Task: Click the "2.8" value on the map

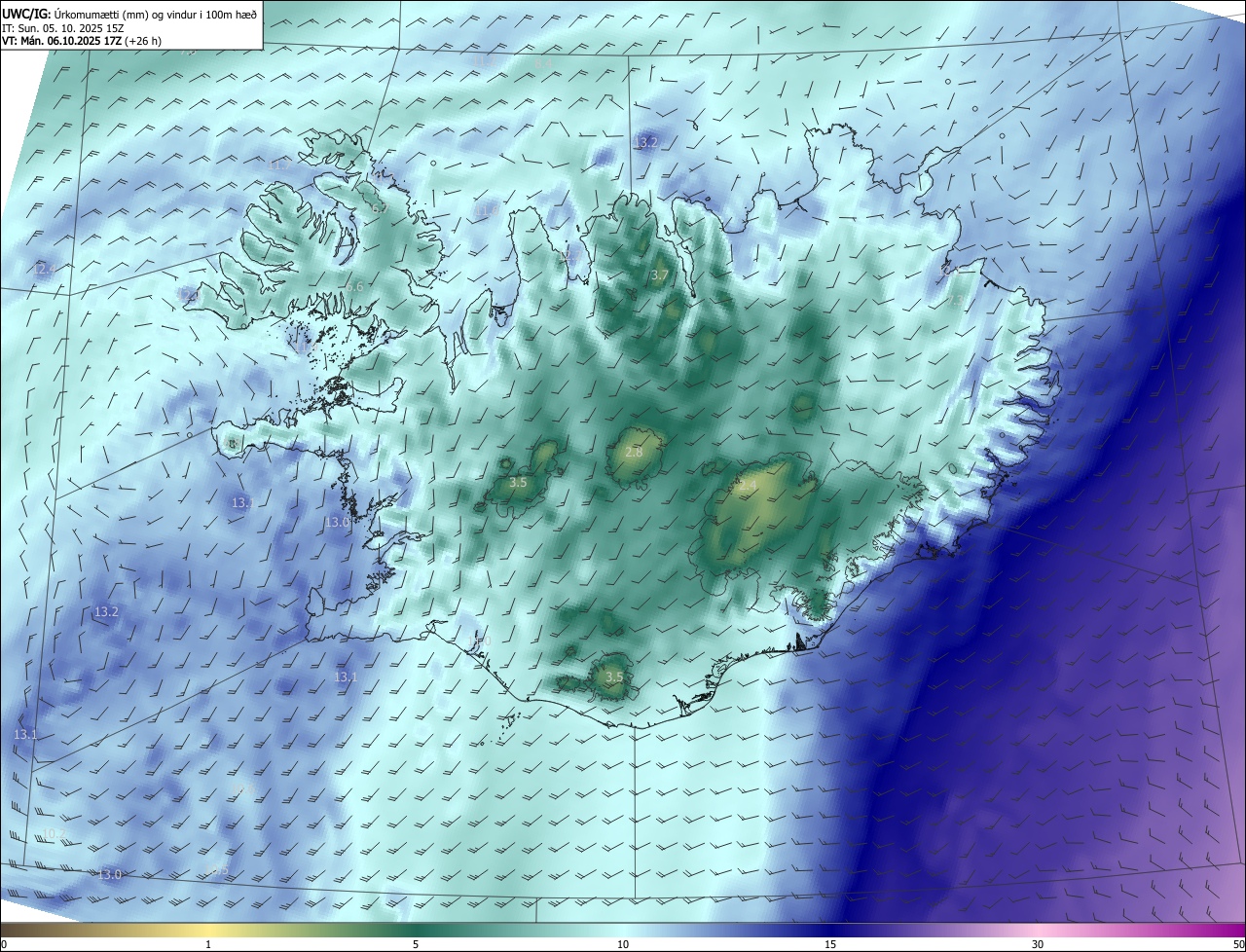Action: click(x=634, y=453)
